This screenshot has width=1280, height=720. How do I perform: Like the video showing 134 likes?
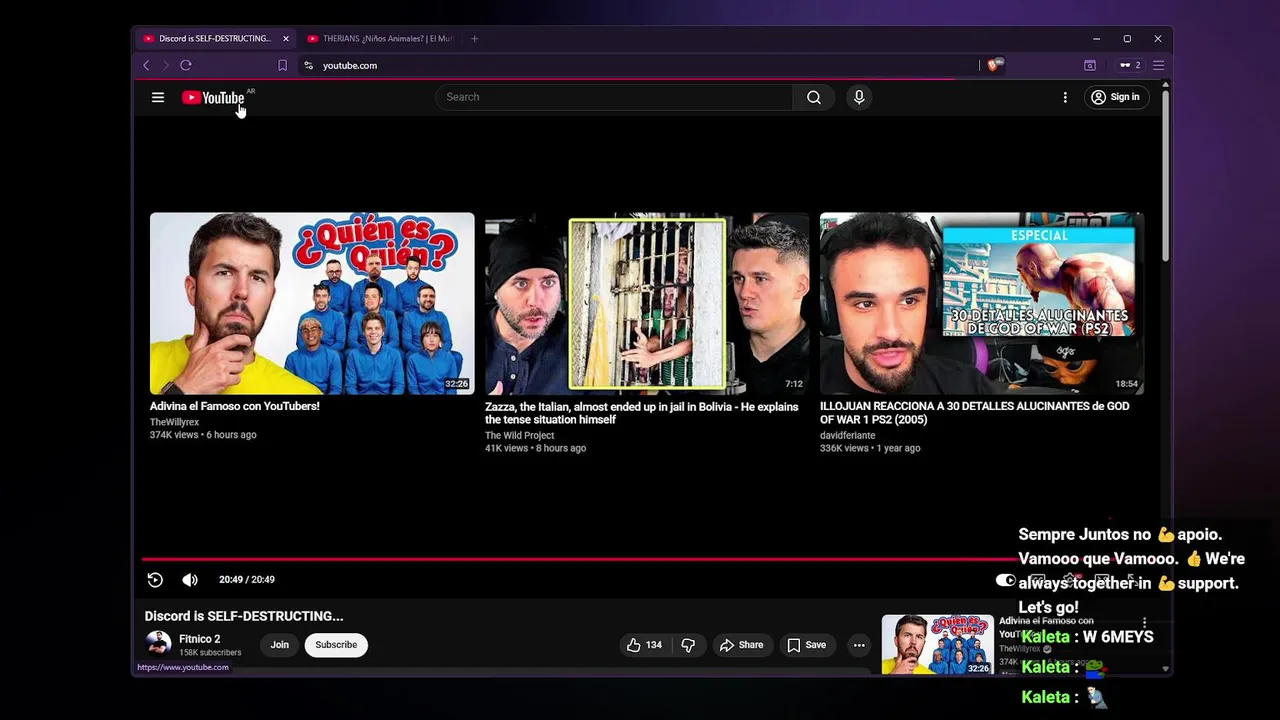pos(644,645)
